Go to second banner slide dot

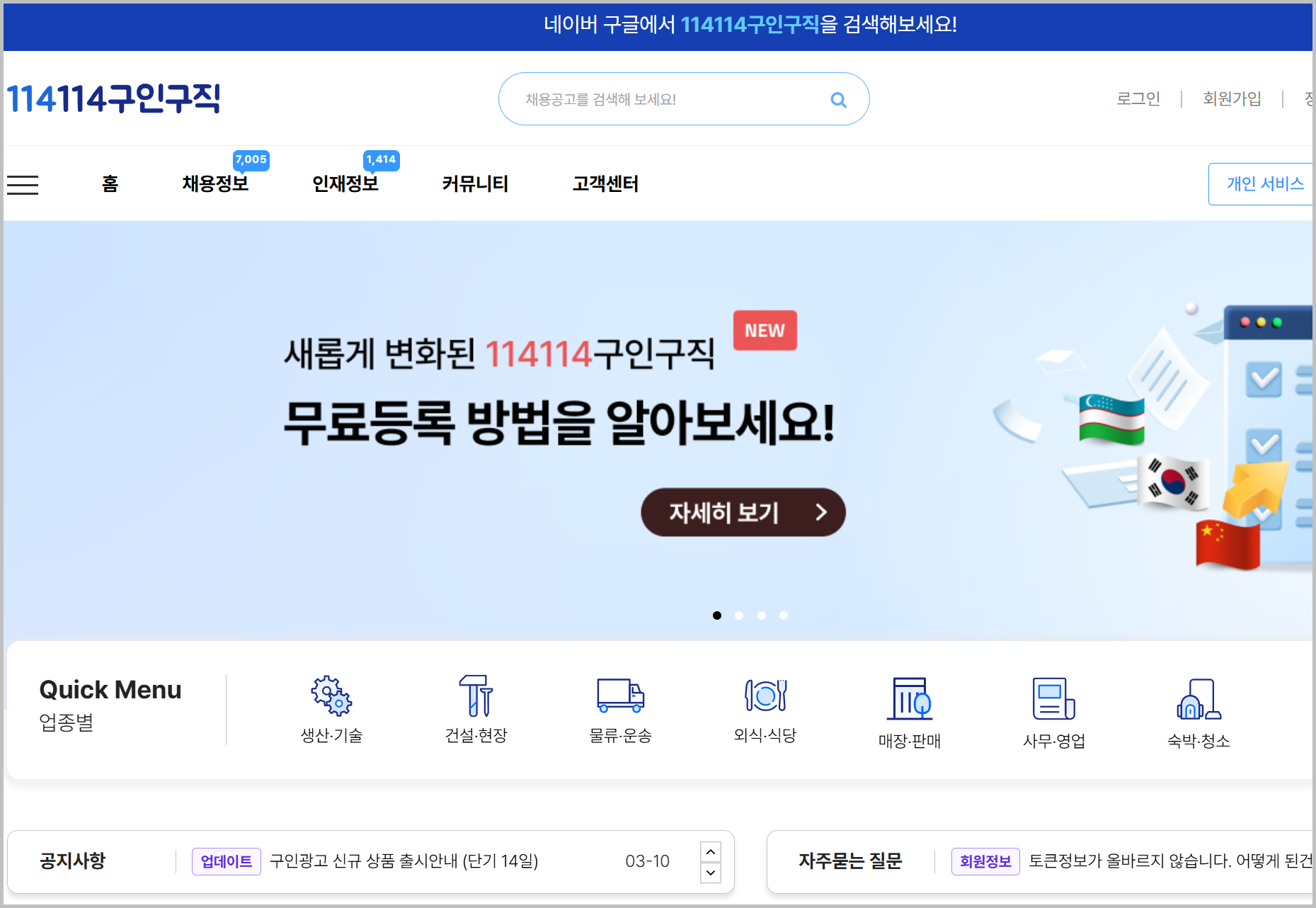point(739,615)
